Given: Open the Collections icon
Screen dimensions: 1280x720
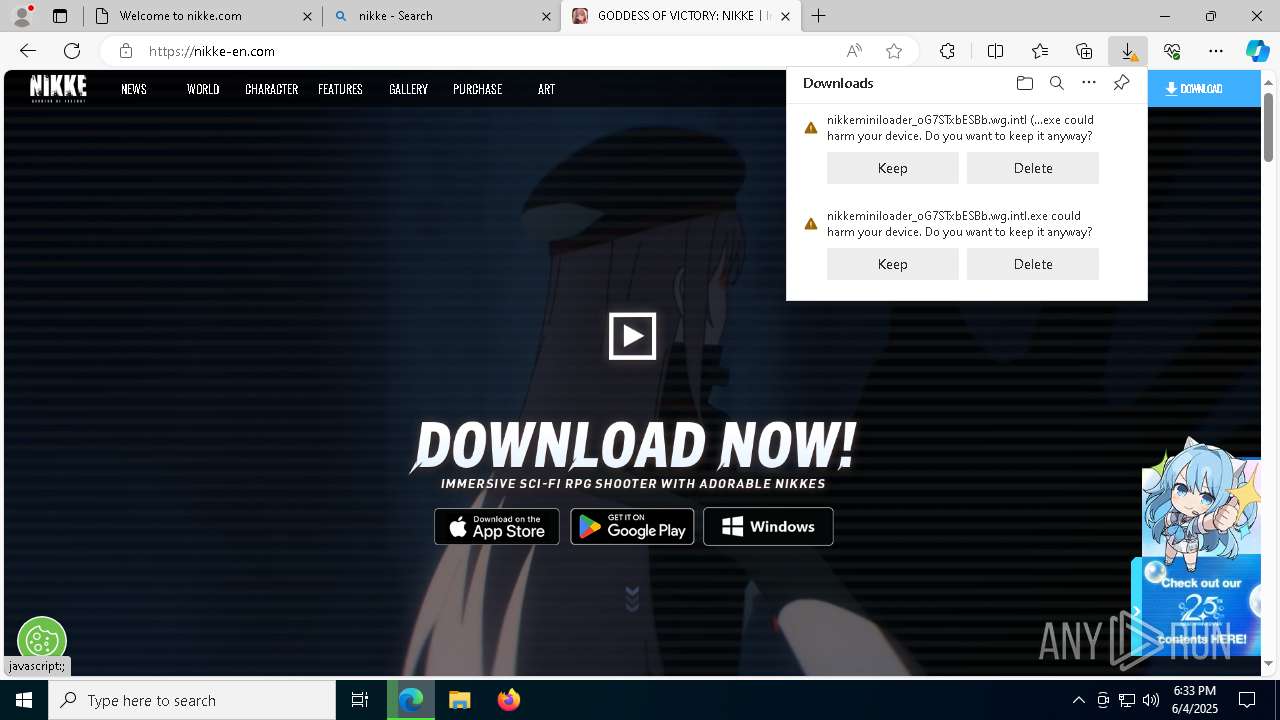Looking at the screenshot, I should pos(1084,51).
